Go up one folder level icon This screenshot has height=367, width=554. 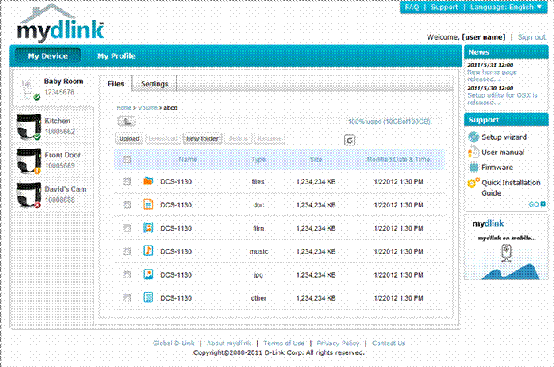tap(126, 122)
